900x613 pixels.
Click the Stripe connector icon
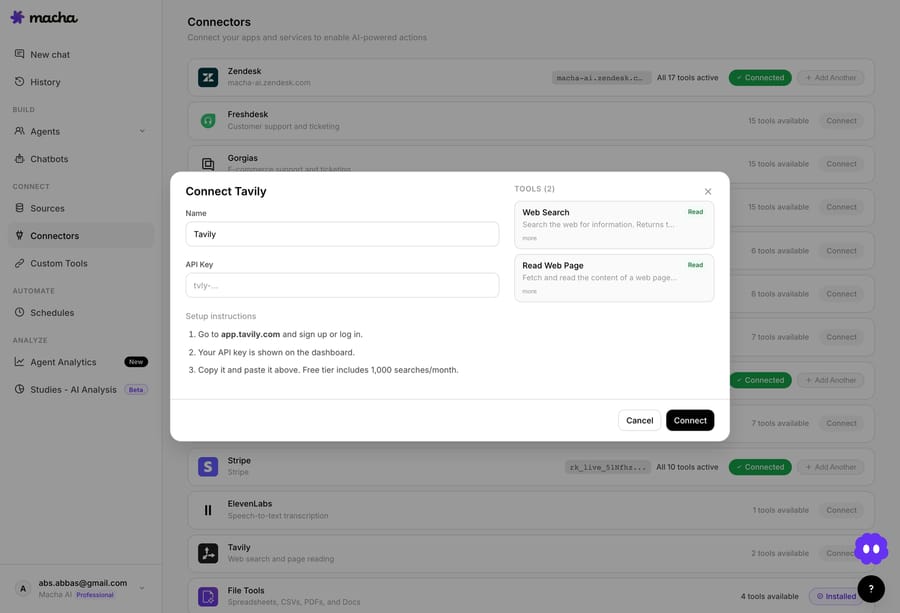pos(208,467)
